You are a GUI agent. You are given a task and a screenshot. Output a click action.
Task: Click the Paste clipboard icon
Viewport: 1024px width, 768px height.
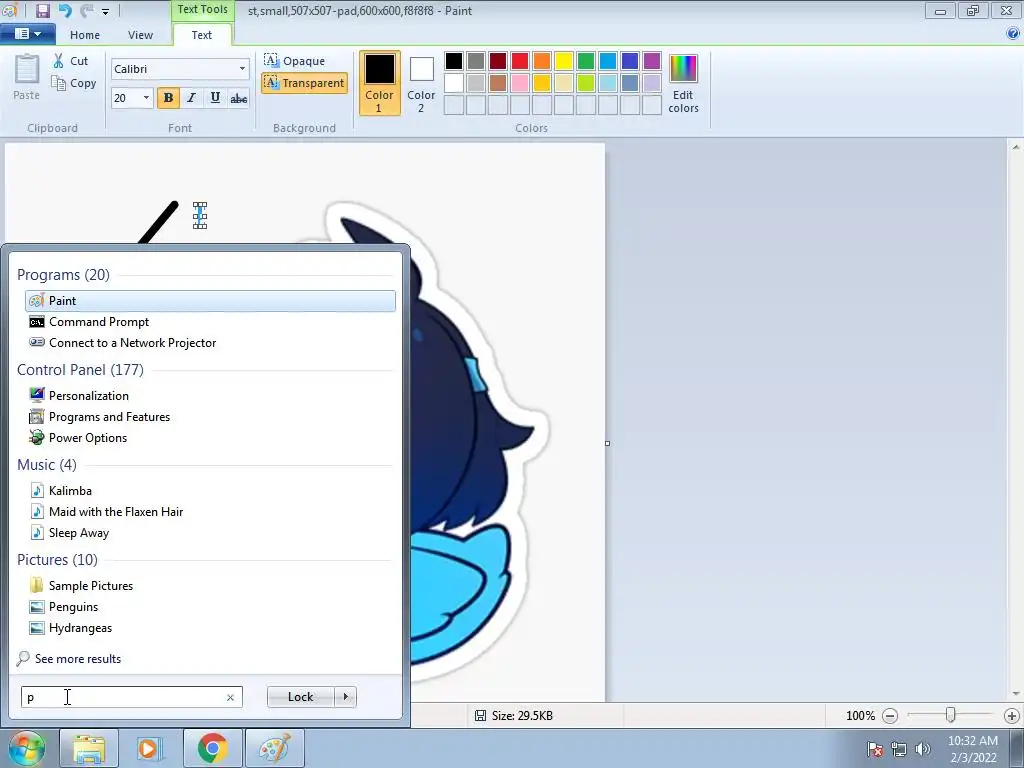click(27, 70)
